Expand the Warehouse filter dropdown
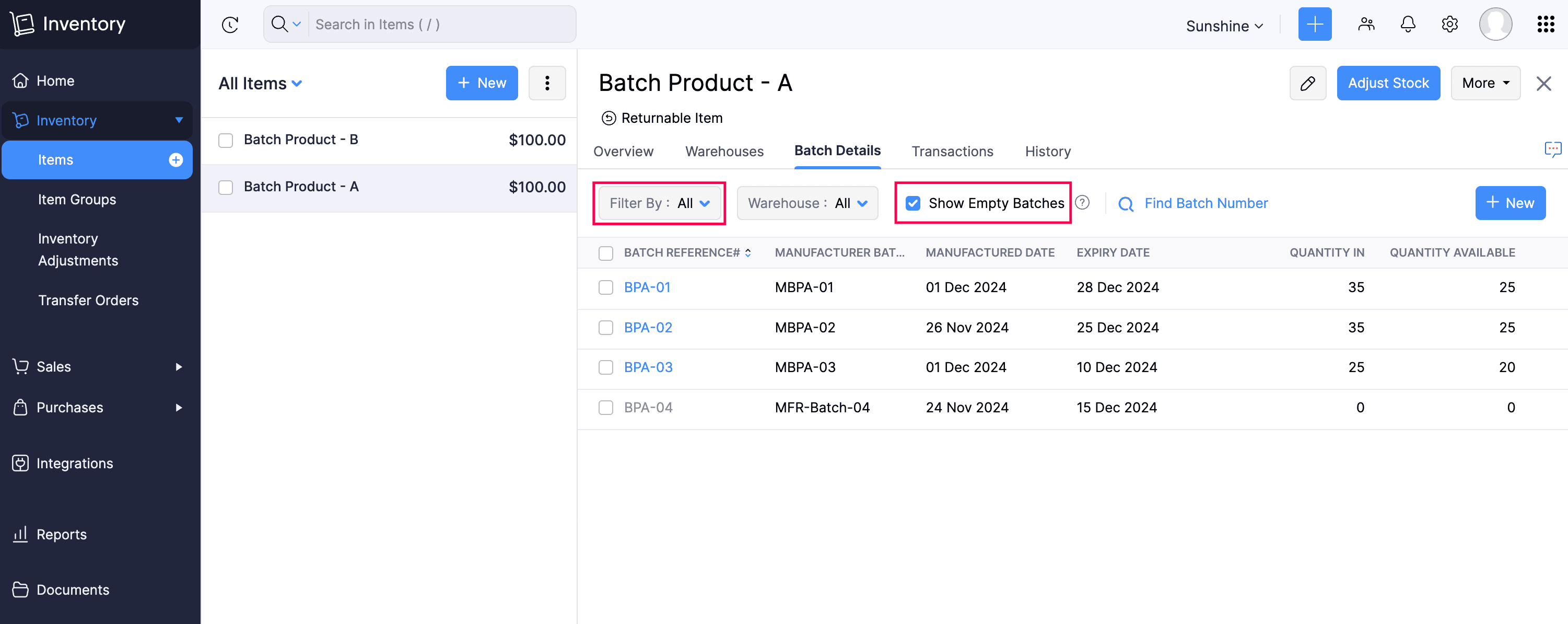This screenshot has width=1568, height=624. pyautogui.click(x=807, y=203)
